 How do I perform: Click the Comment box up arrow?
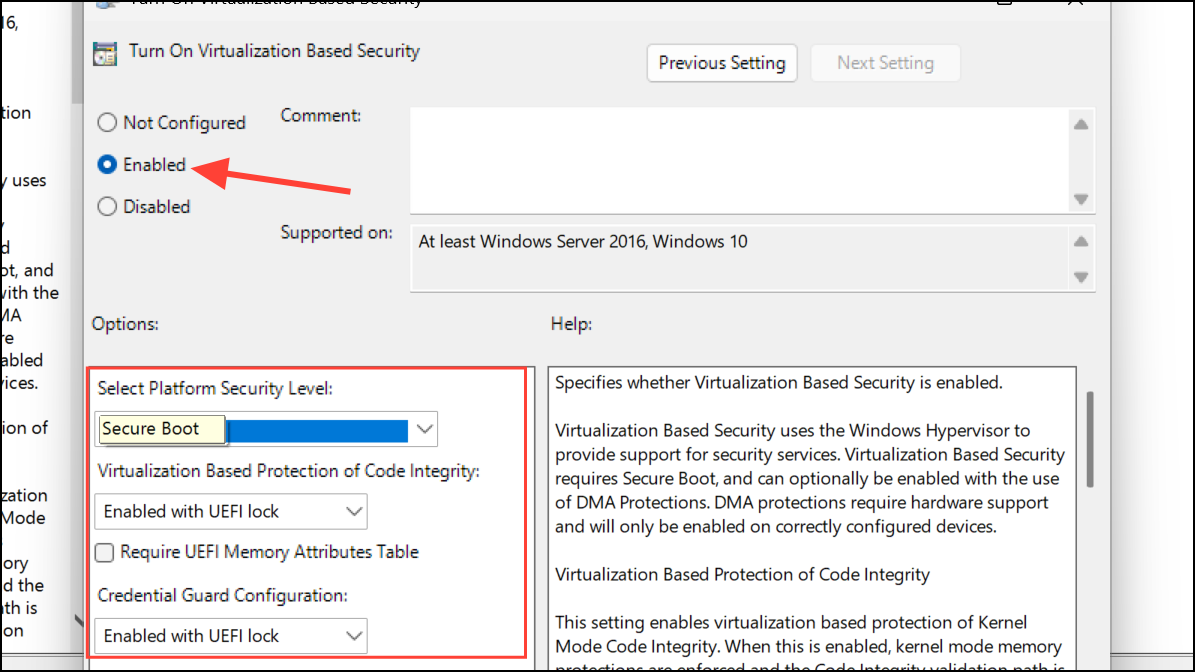[x=1081, y=124]
